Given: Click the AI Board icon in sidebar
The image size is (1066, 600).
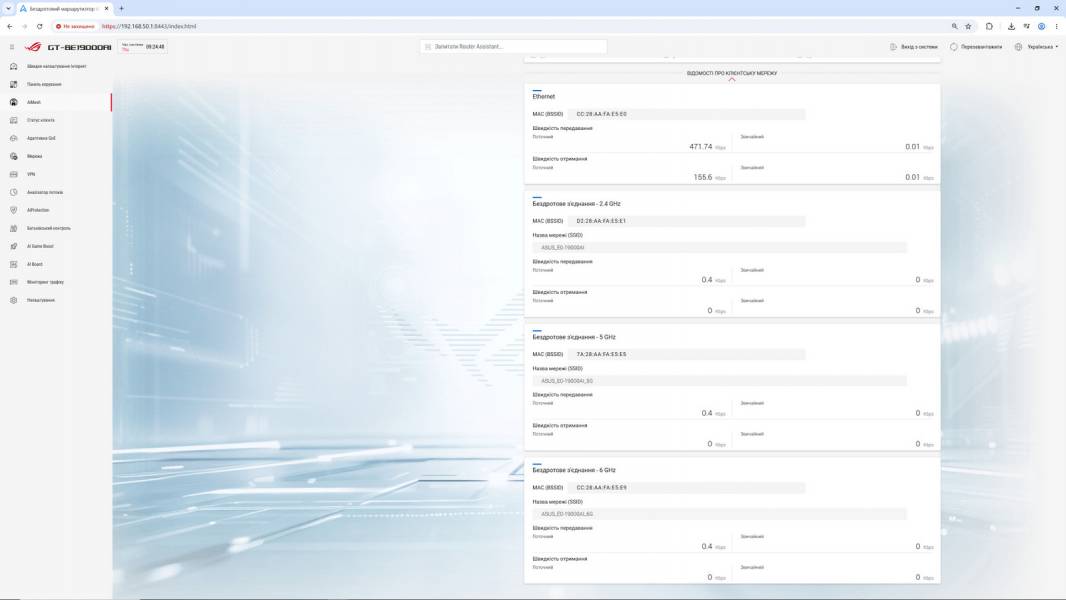Looking at the screenshot, I should [14, 264].
